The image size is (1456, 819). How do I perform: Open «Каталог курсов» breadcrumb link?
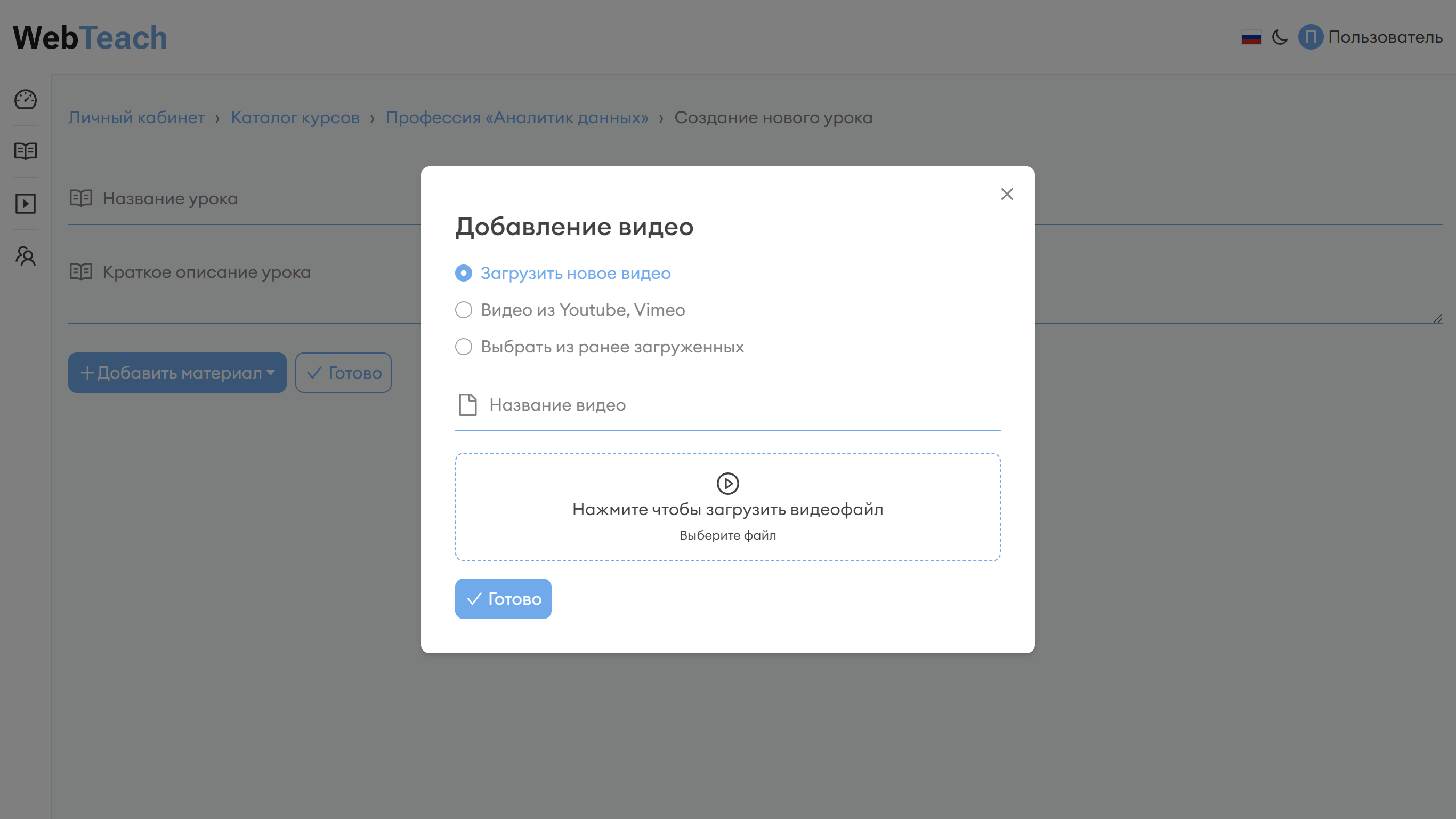click(295, 118)
